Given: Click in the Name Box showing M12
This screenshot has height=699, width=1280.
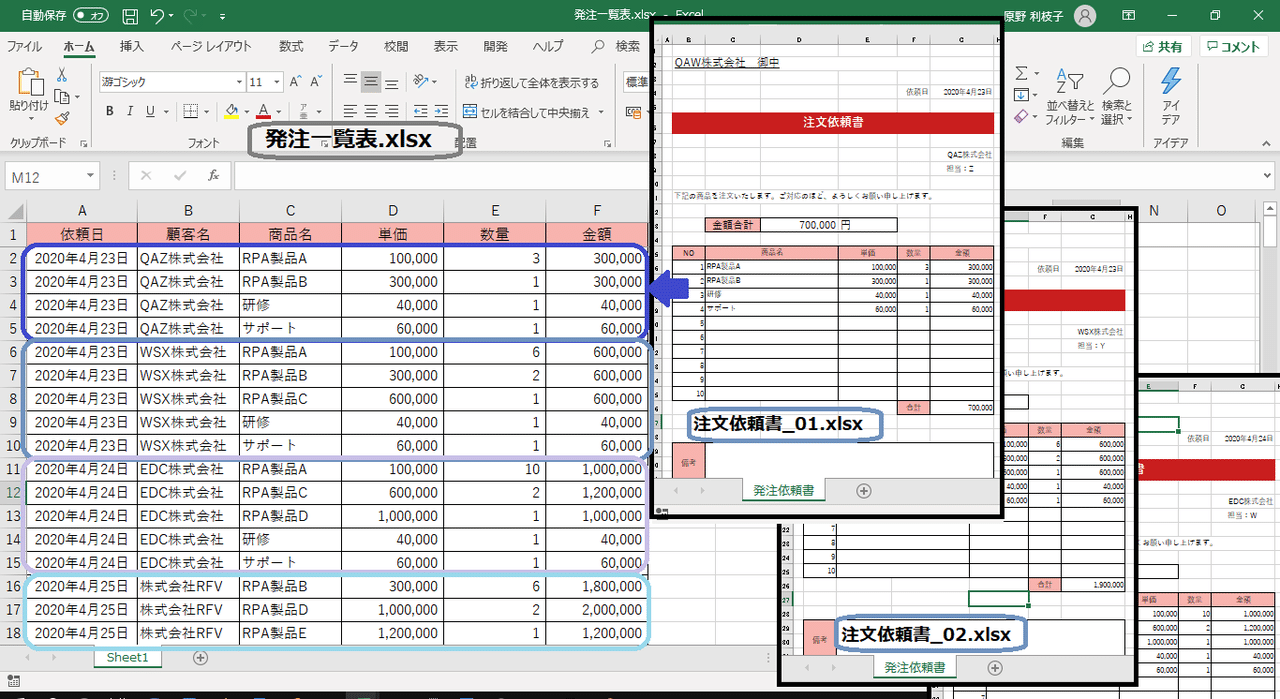Looking at the screenshot, I should (46, 177).
